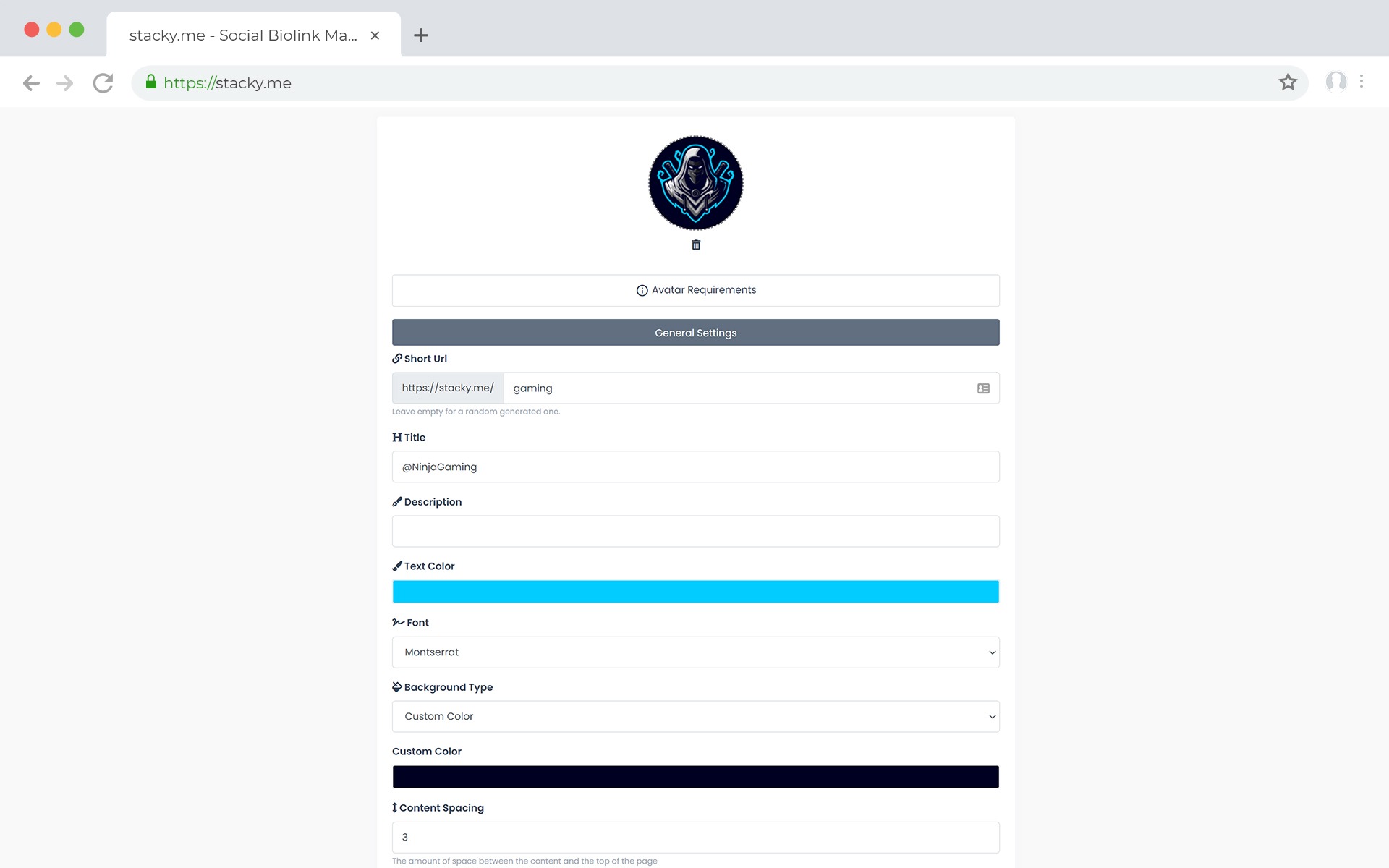This screenshot has width=1389, height=868.
Task: Click the forward navigation arrow
Action: pos(65,83)
